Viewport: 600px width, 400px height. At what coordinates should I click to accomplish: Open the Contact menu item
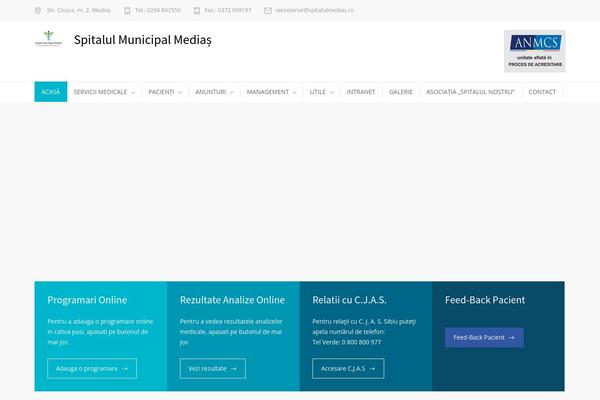tap(542, 92)
